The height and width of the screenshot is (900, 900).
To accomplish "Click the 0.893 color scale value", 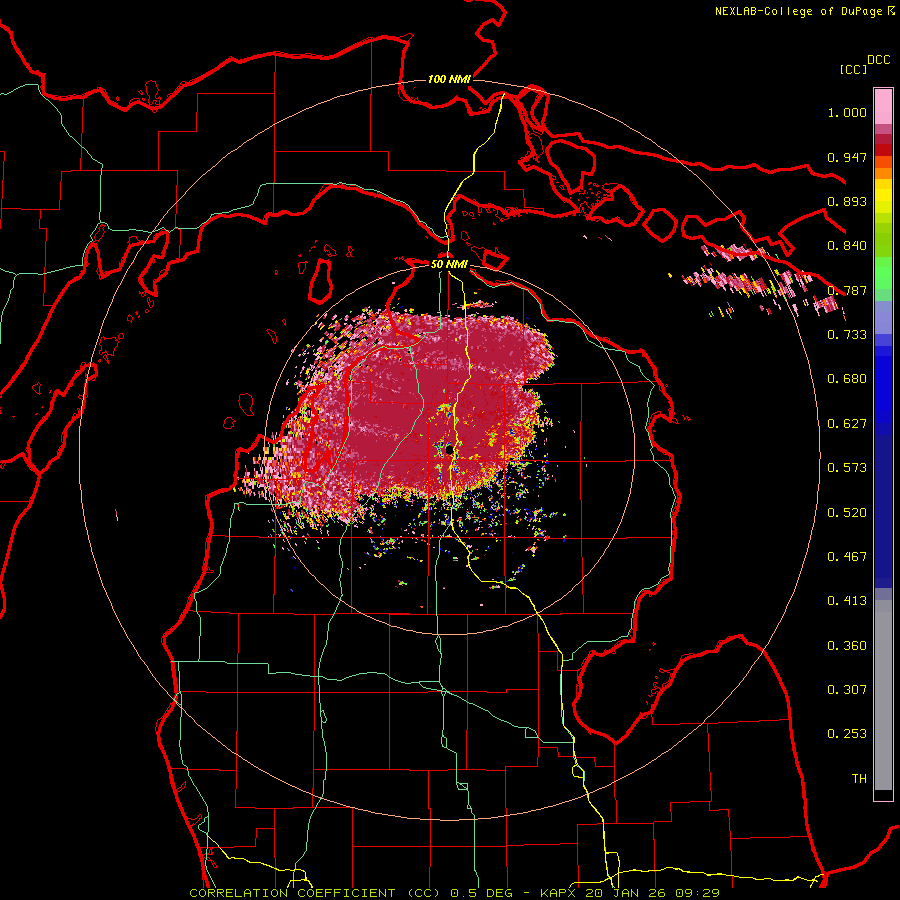I will pyautogui.click(x=847, y=201).
